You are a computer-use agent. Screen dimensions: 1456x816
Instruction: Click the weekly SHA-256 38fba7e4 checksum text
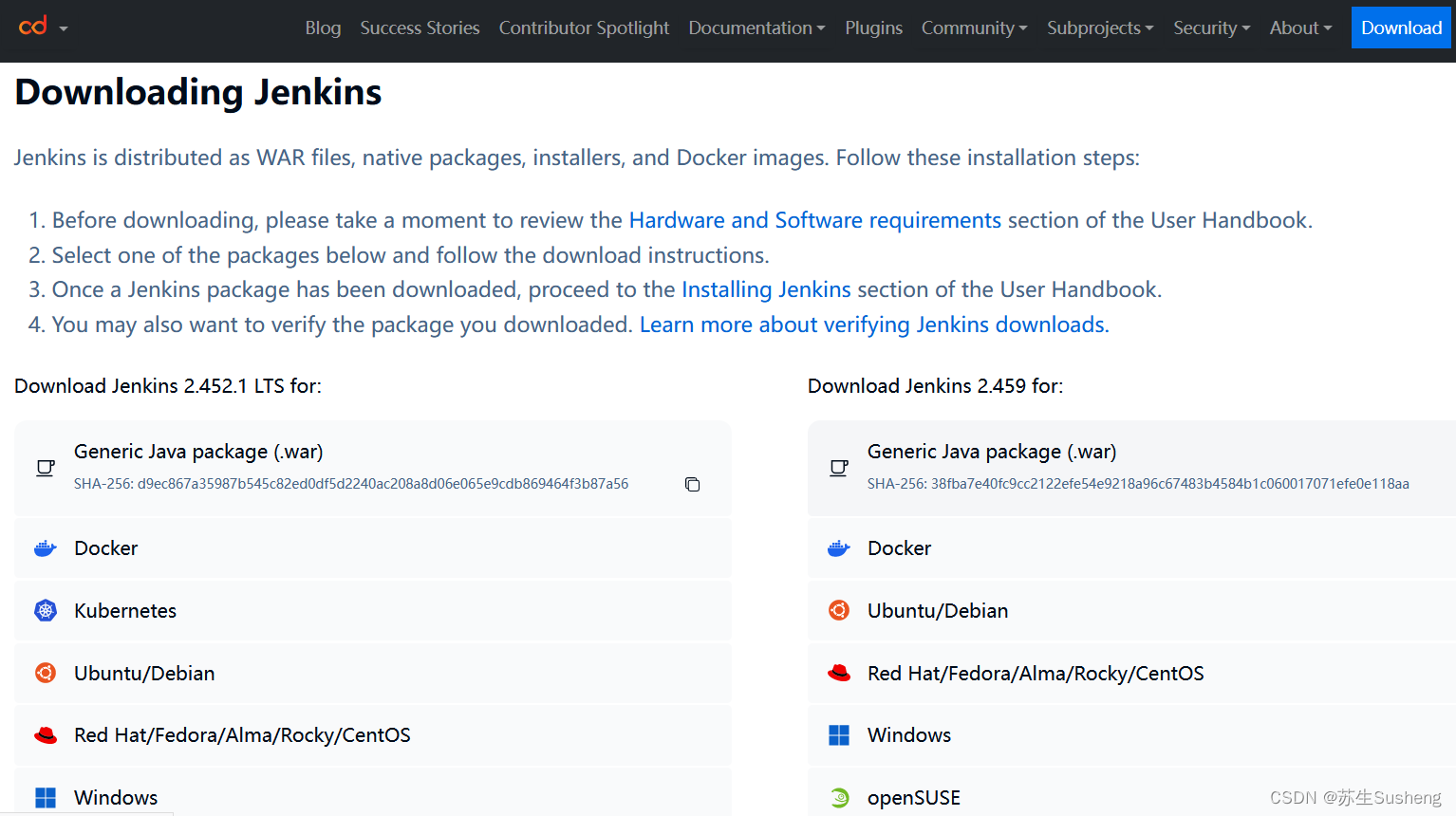[x=1138, y=484]
